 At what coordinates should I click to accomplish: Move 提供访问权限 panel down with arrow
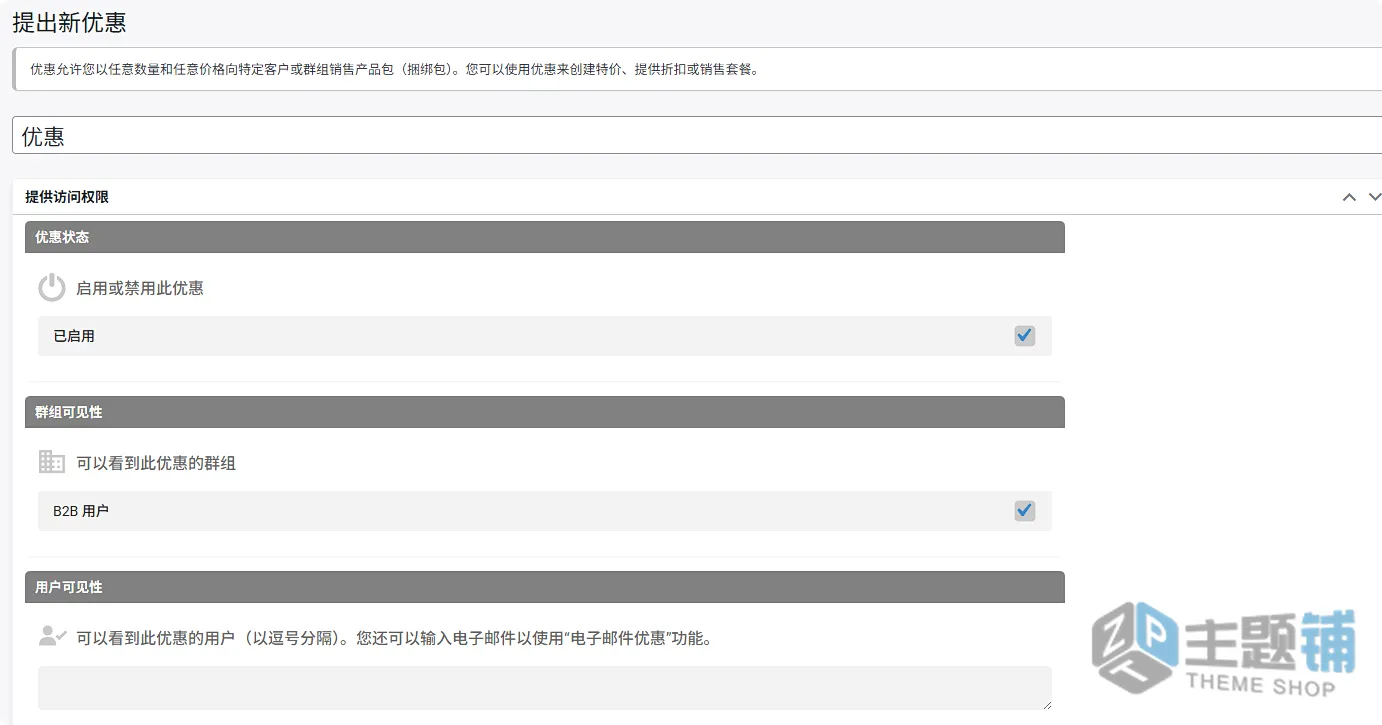pyautogui.click(x=1375, y=197)
